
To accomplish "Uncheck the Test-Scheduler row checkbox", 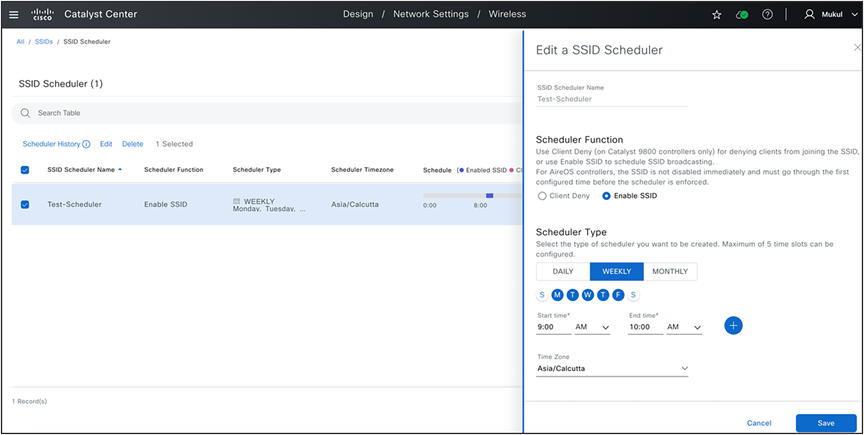I will pyautogui.click(x=25, y=205).
